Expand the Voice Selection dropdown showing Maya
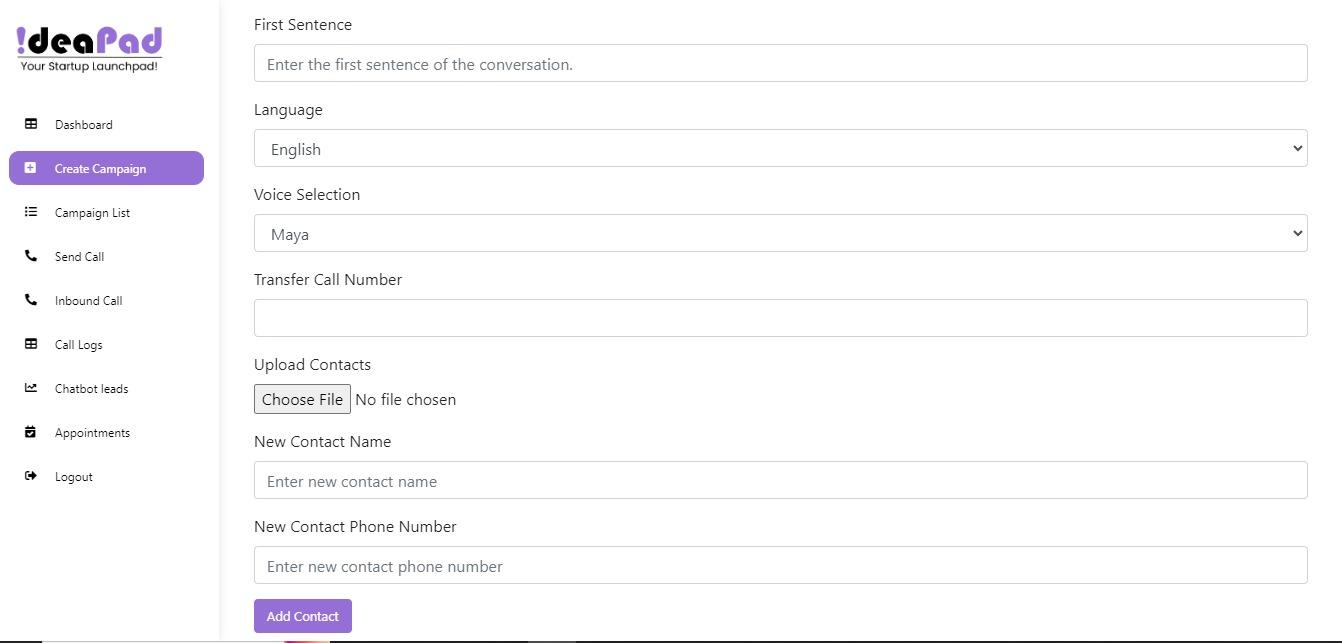 780,233
